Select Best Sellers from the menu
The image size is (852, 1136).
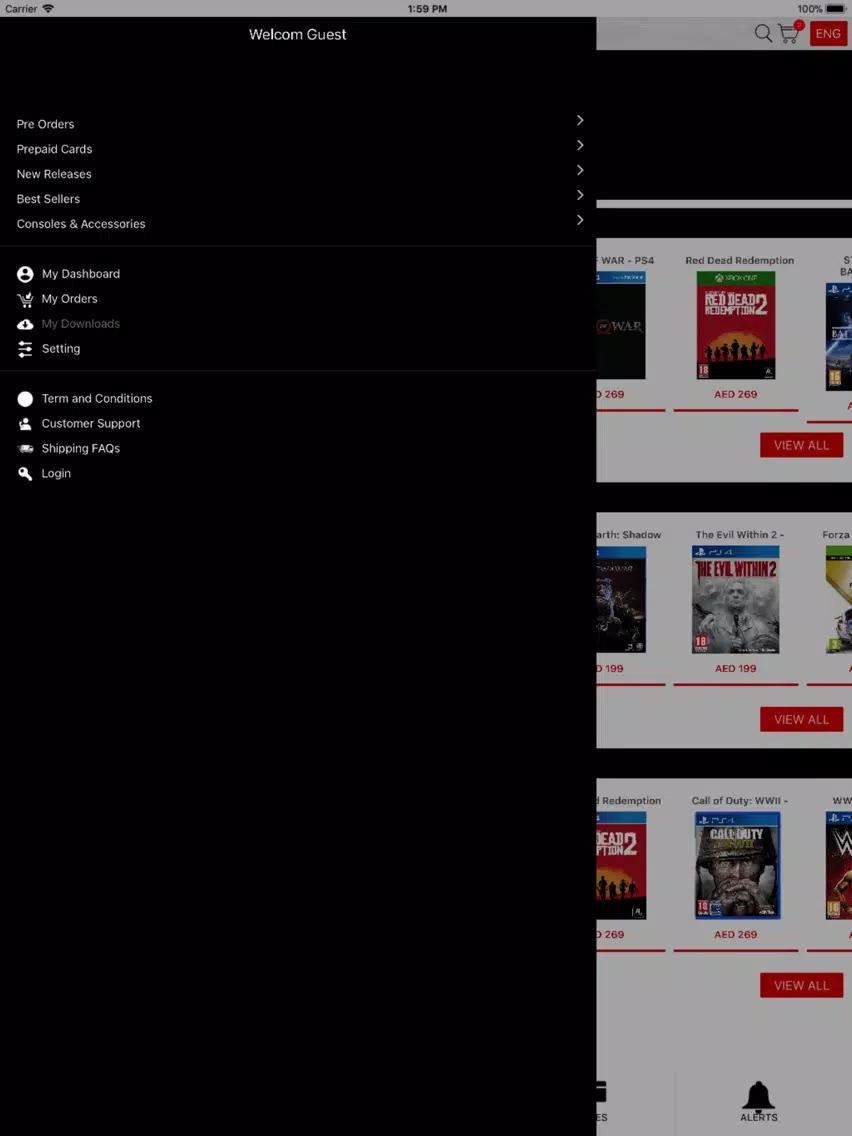(48, 199)
